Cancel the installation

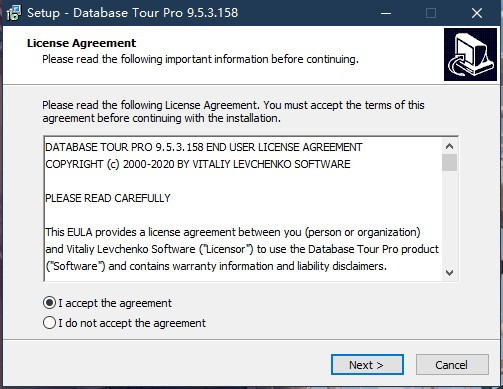(x=452, y=365)
